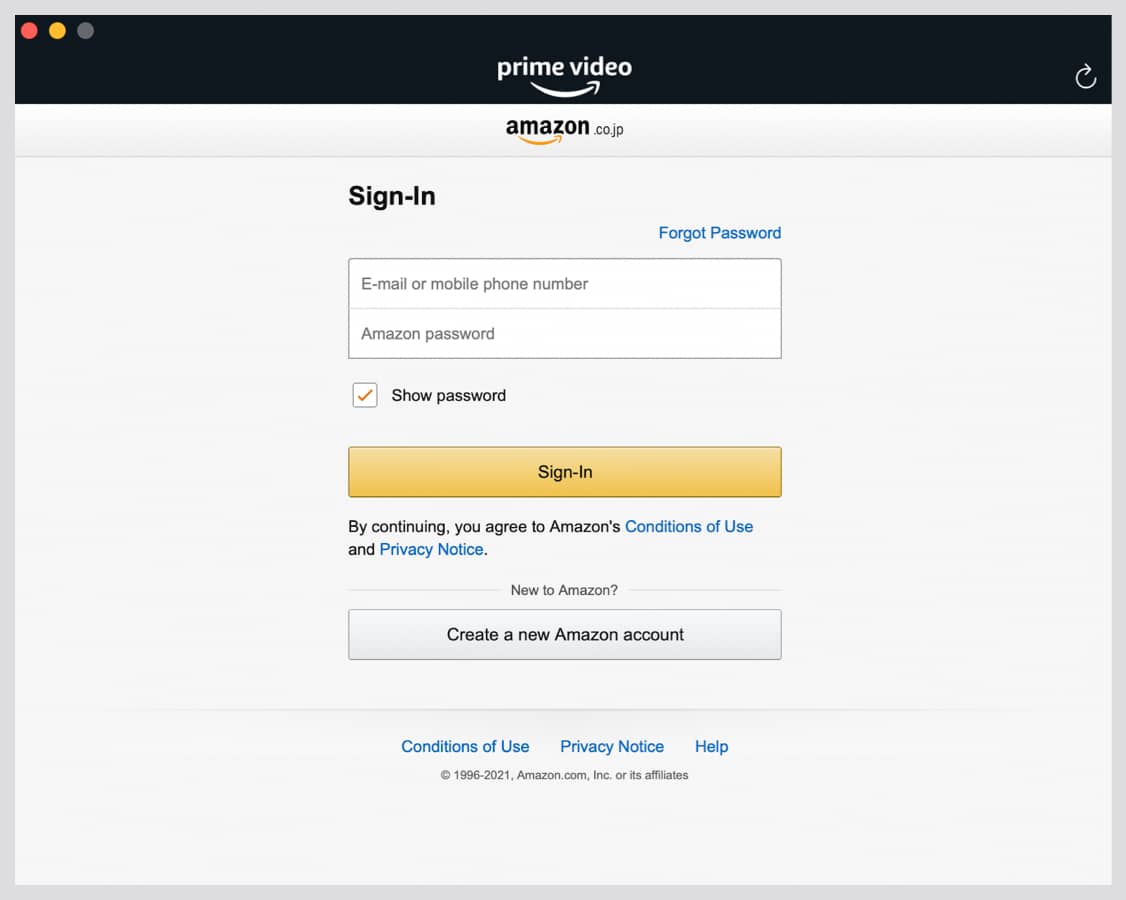Open the Help link in the footer
Image resolution: width=1126 pixels, height=900 pixels.
pos(711,746)
